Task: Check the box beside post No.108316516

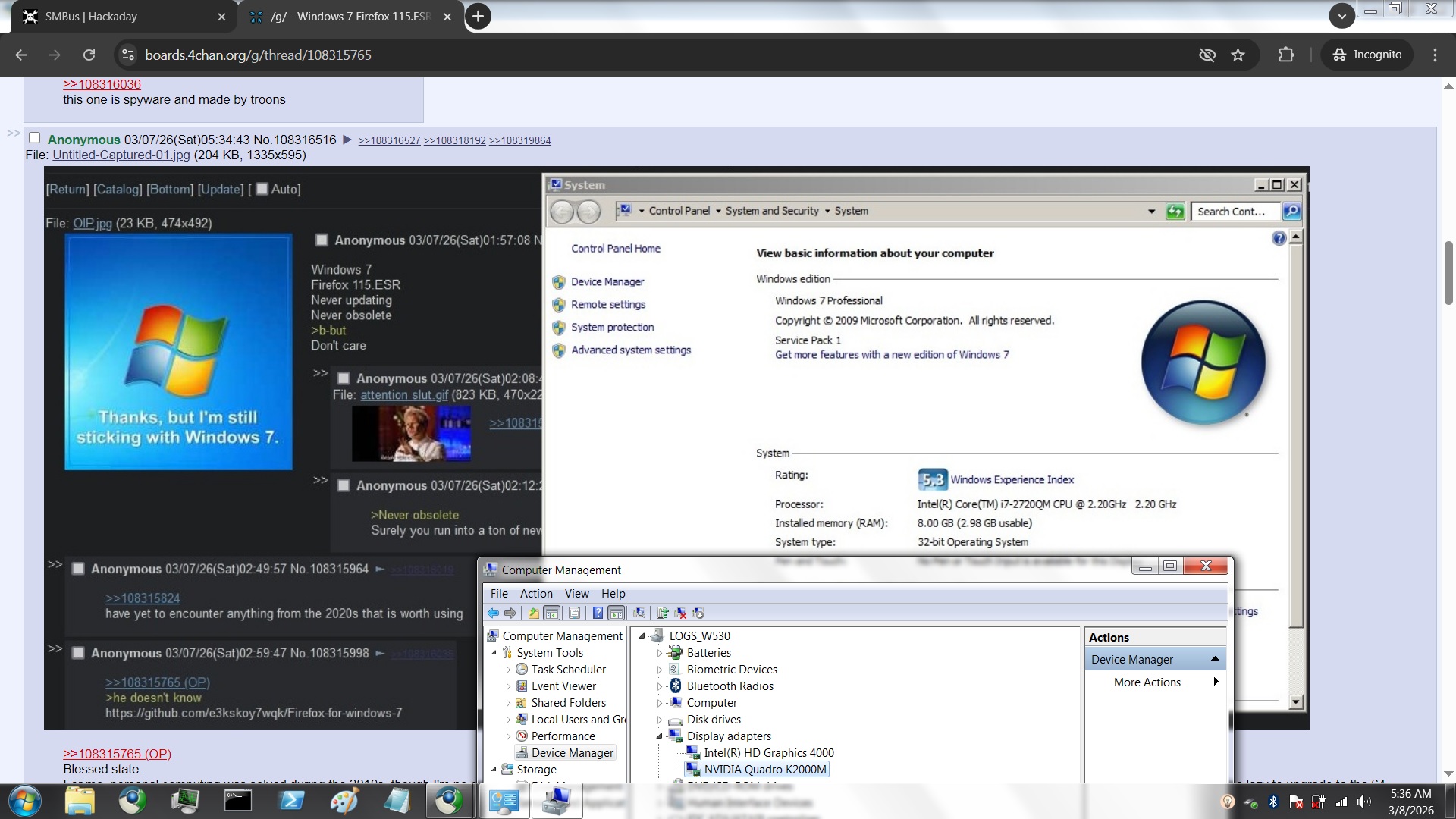Action: click(34, 138)
